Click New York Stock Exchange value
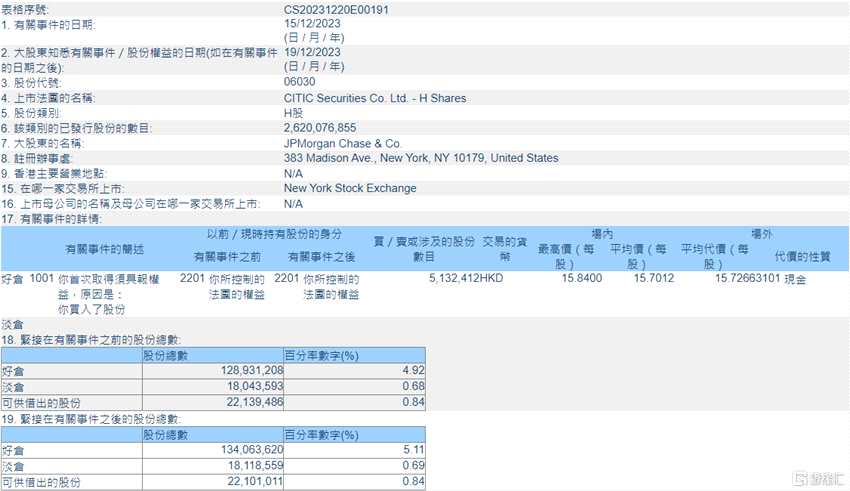Image resolution: width=850 pixels, height=491 pixels. tap(350, 188)
